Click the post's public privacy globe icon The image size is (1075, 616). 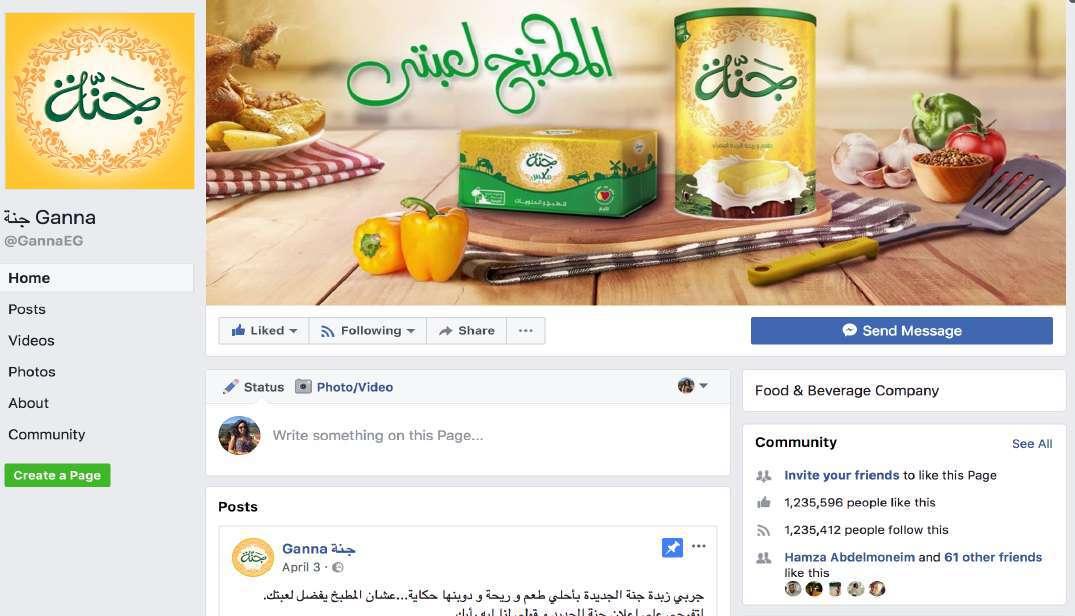coord(337,567)
